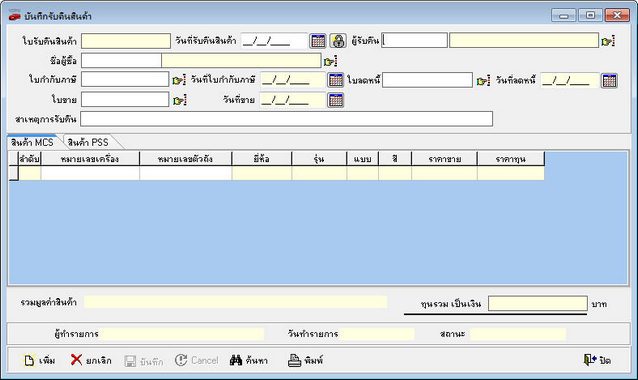Click the ยกเลิก (cancel record) button
Viewport: 638px width, 380px height.
click(91, 360)
